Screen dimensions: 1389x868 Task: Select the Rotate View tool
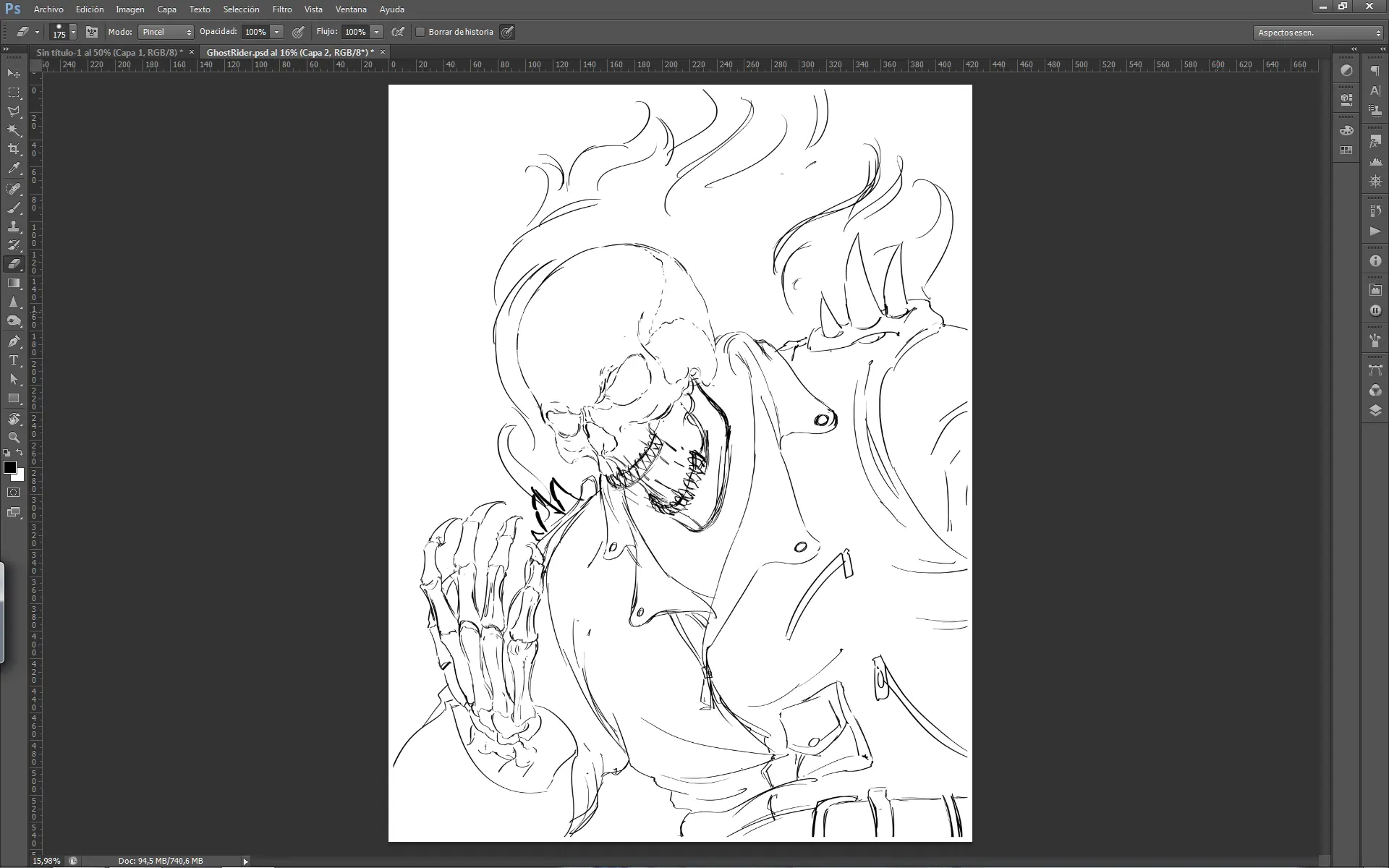click(14, 419)
